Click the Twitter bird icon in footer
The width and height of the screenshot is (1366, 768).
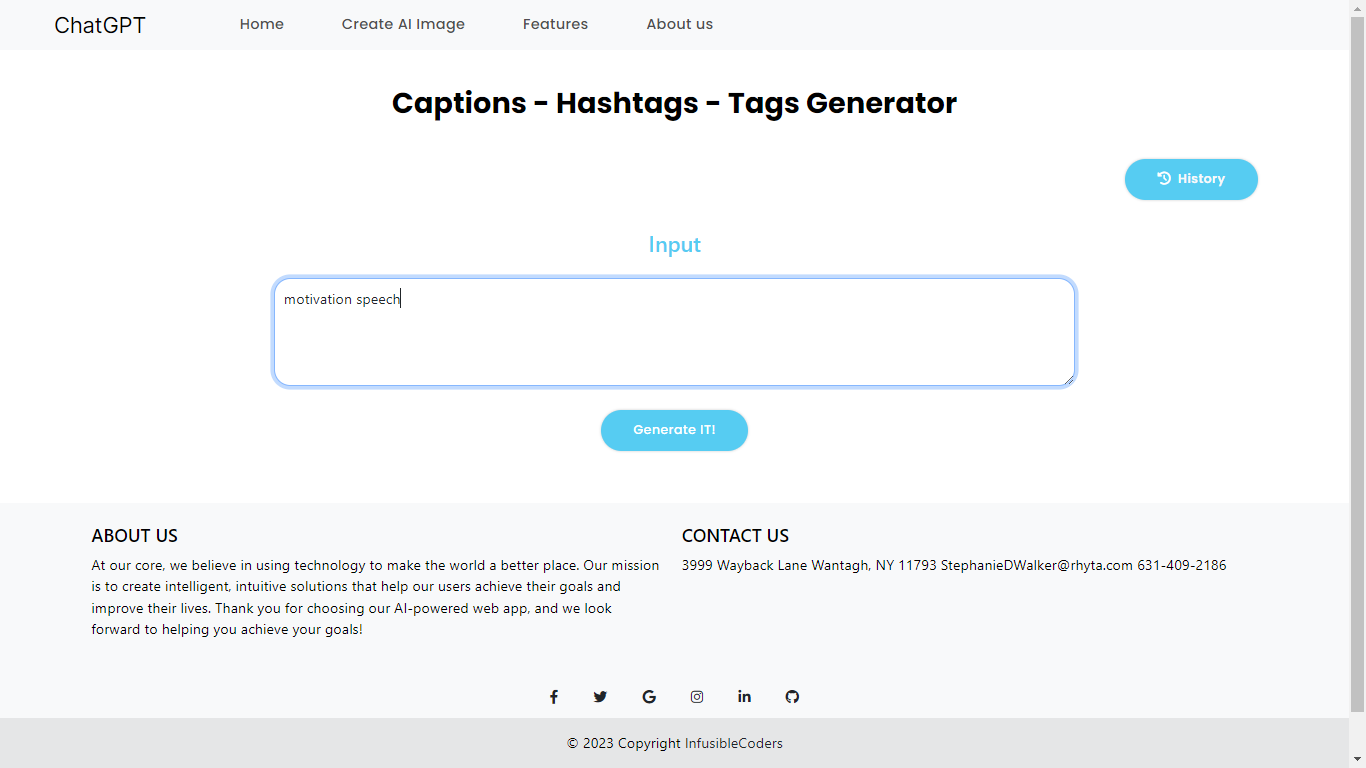(x=601, y=697)
